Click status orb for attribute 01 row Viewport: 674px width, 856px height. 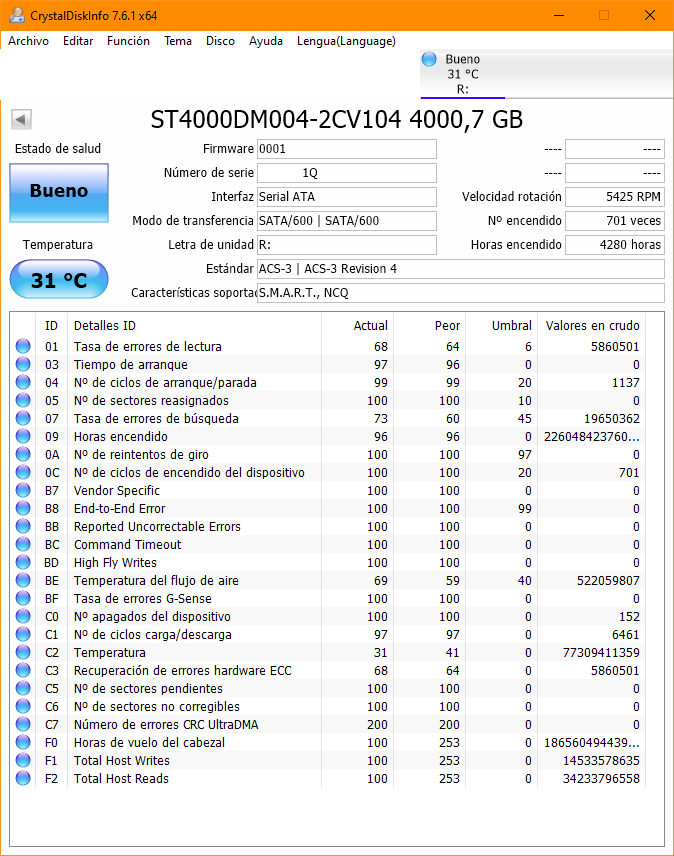click(23, 346)
